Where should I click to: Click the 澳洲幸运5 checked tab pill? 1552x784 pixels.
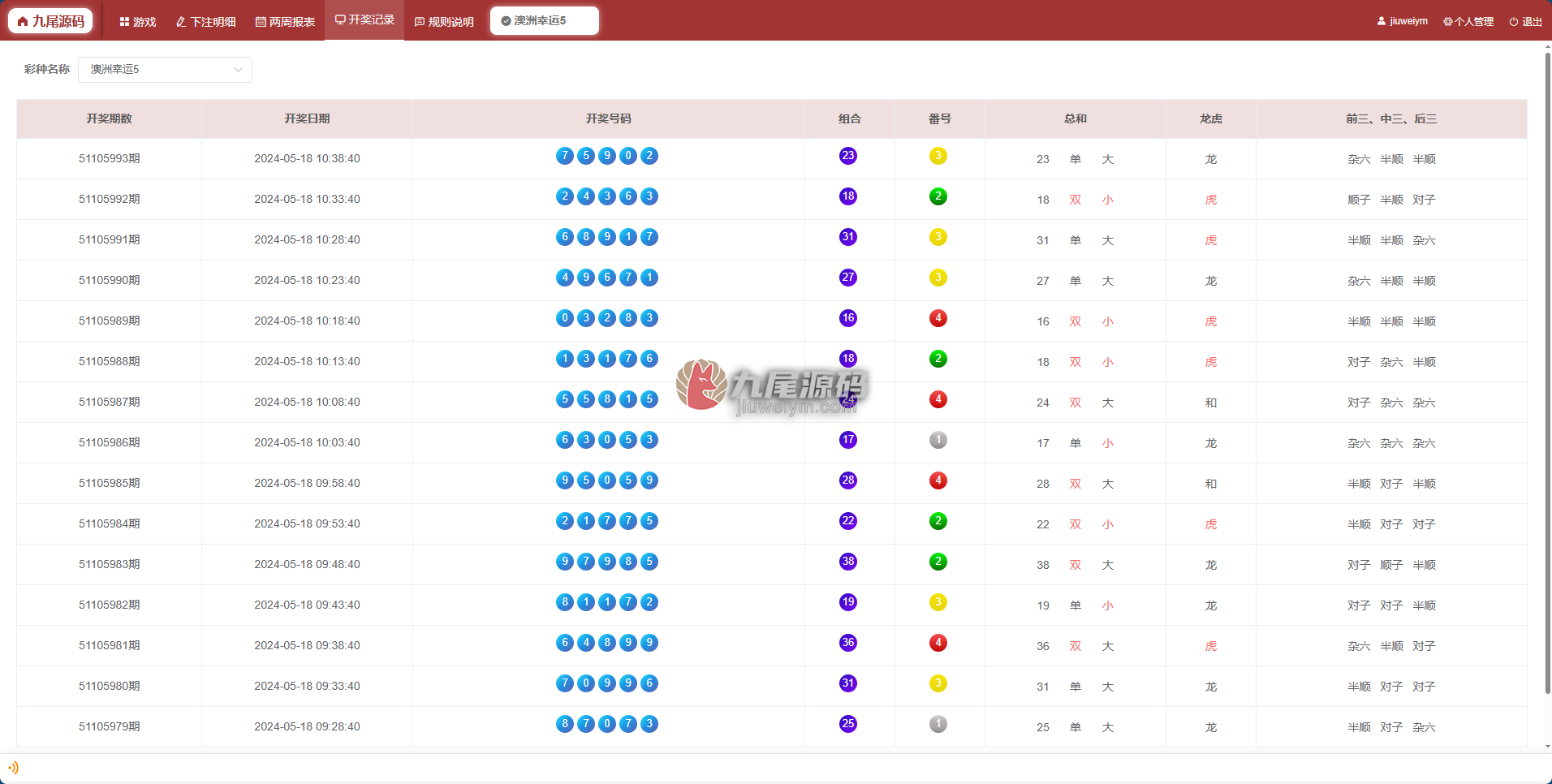[x=544, y=20]
